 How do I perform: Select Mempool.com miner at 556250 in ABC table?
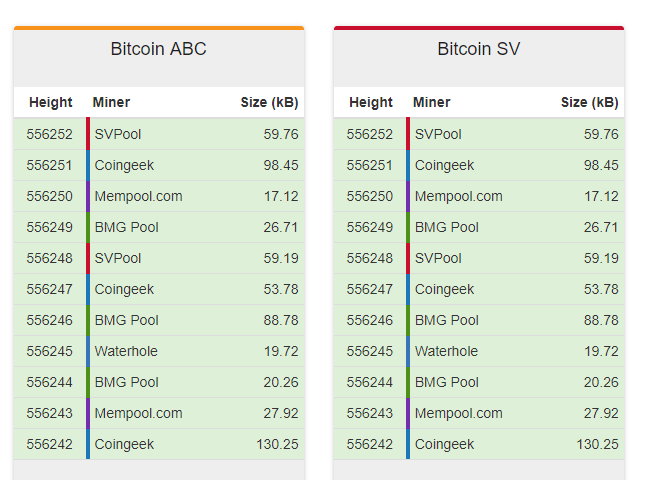click(138, 196)
